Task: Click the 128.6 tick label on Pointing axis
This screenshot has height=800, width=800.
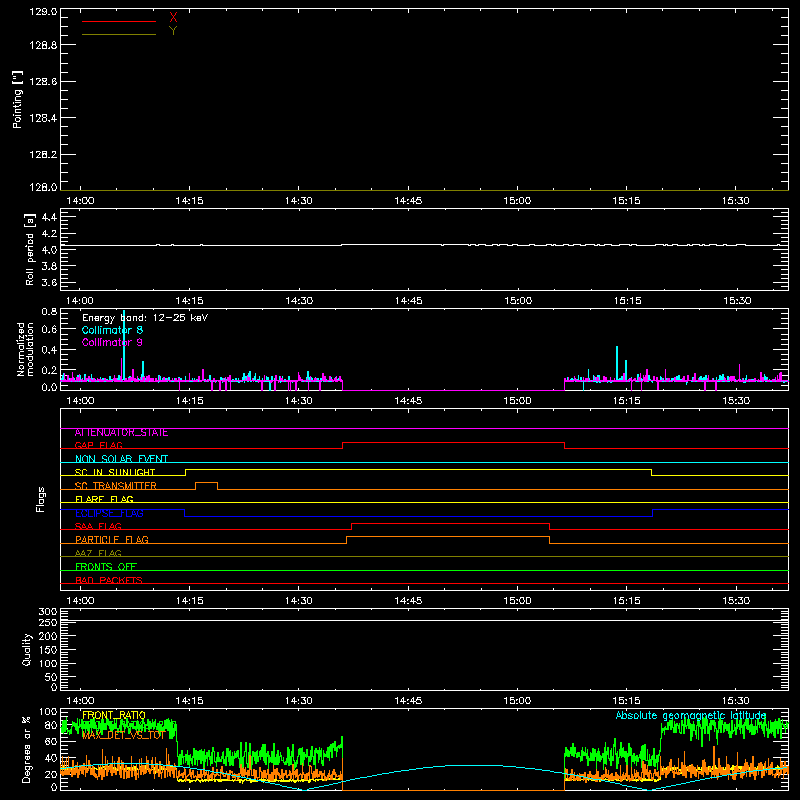Action: (x=43, y=82)
